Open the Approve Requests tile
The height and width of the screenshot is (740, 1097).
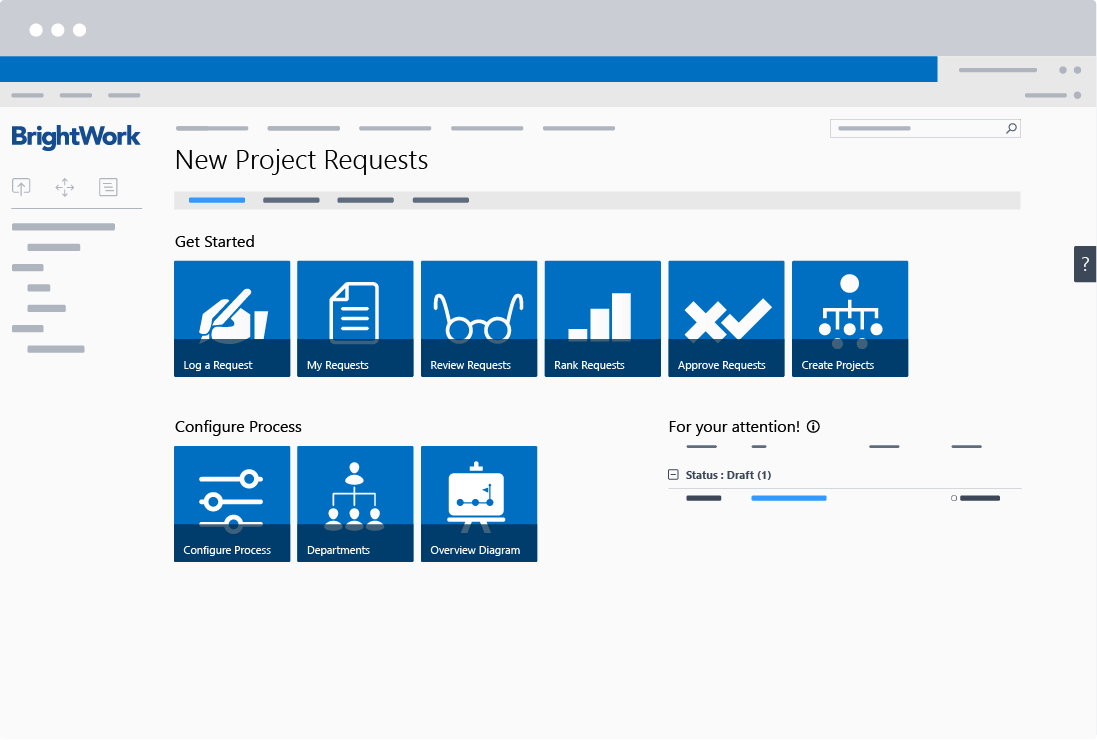[726, 318]
